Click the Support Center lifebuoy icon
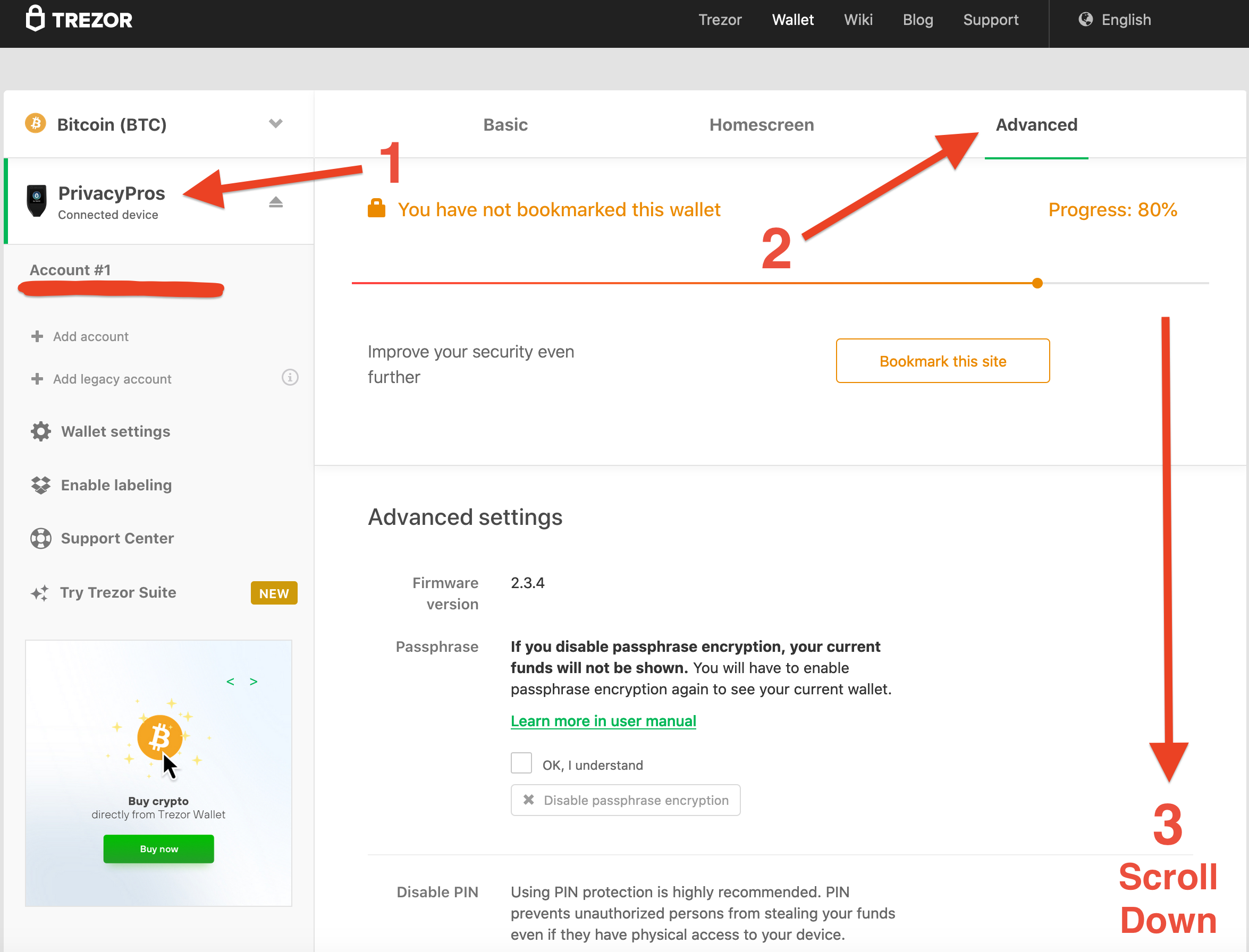Viewport: 1249px width, 952px height. tap(41, 538)
